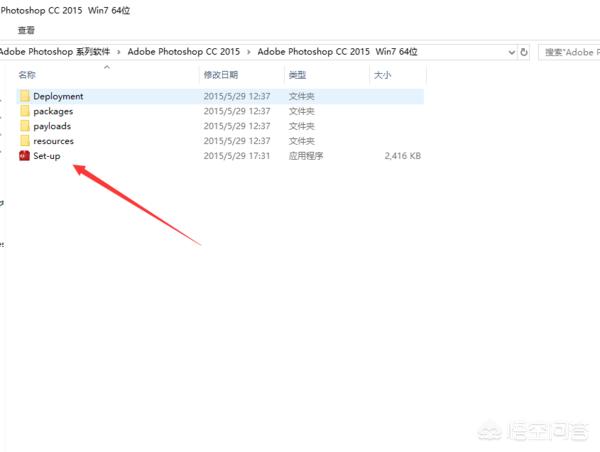Select the payloads folder name
The width and height of the screenshot is (600, 452).
[x=52, y=126]
